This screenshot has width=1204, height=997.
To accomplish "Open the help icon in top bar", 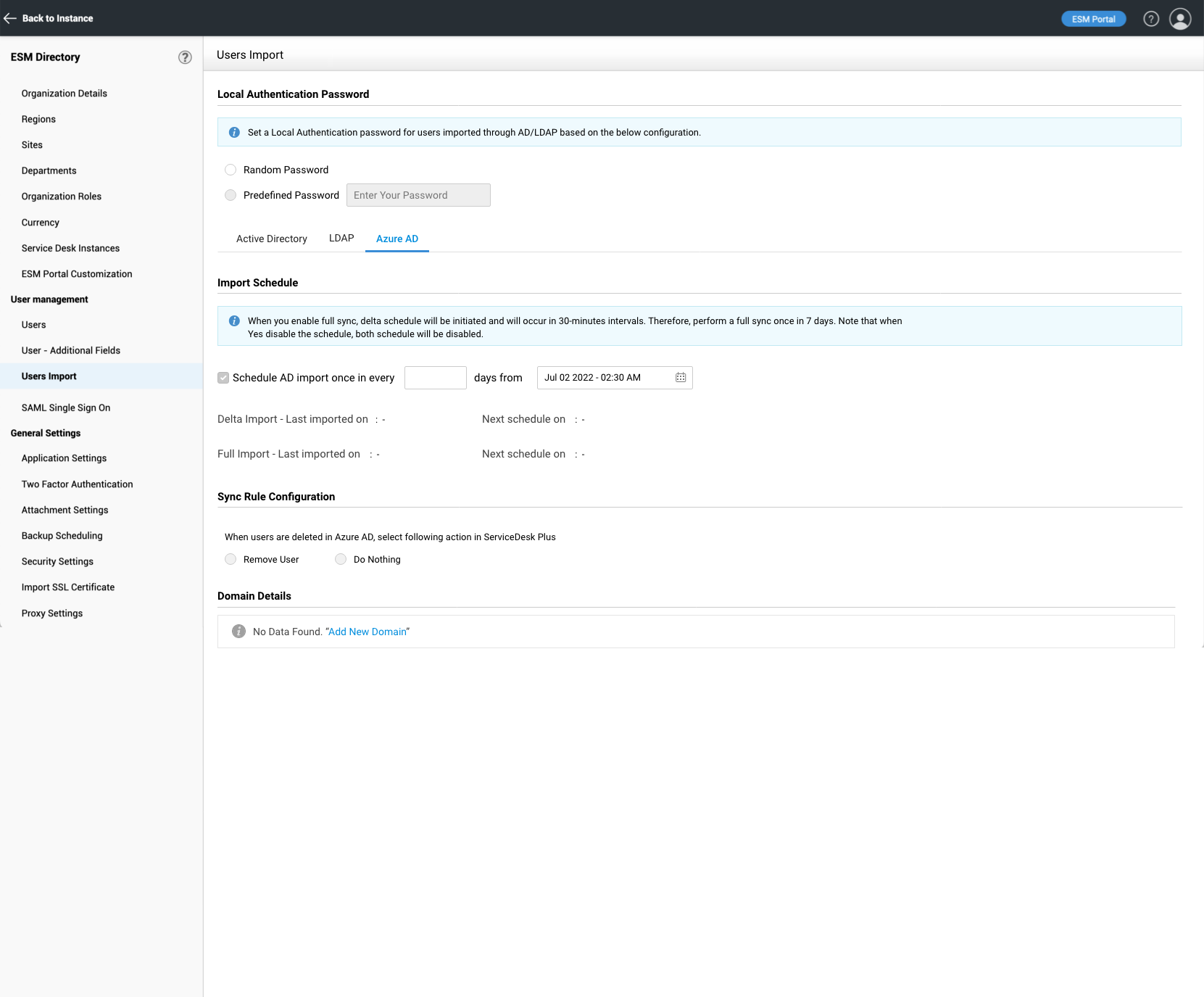I will point(1151,19).
